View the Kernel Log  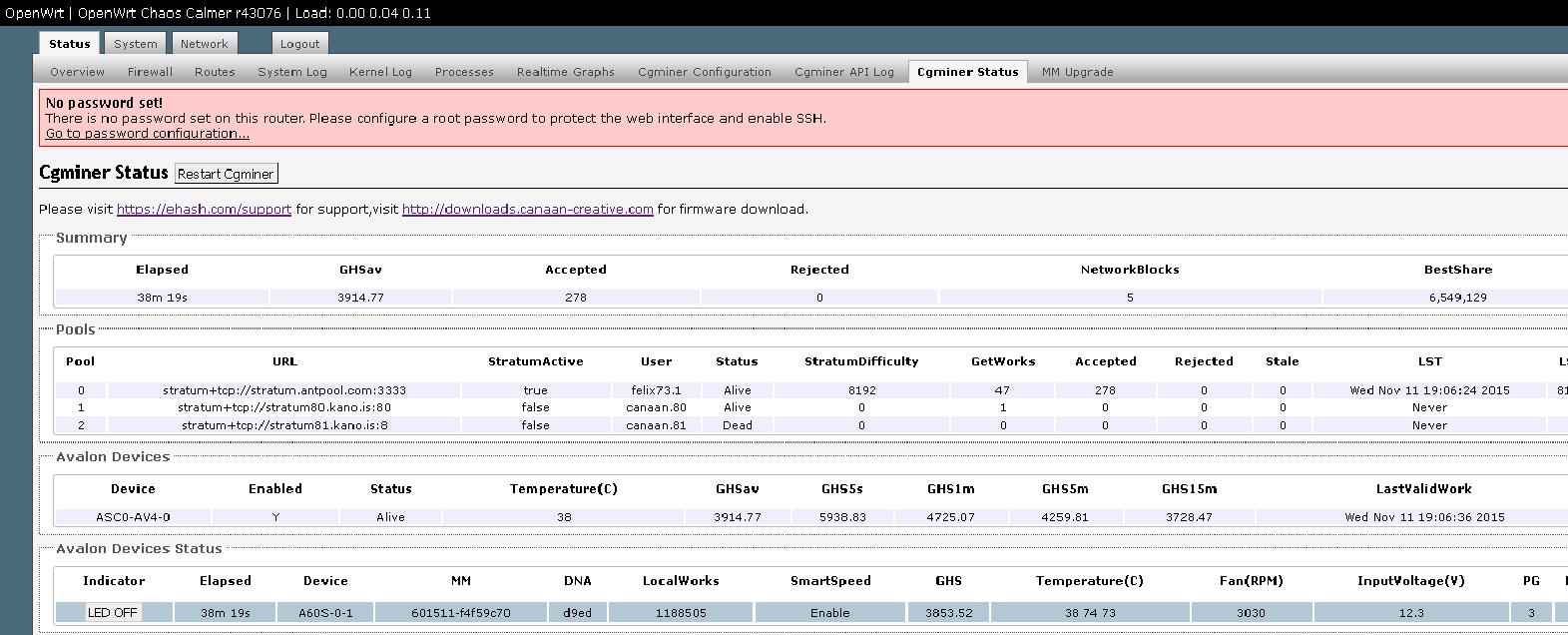(x=380, y=72)
